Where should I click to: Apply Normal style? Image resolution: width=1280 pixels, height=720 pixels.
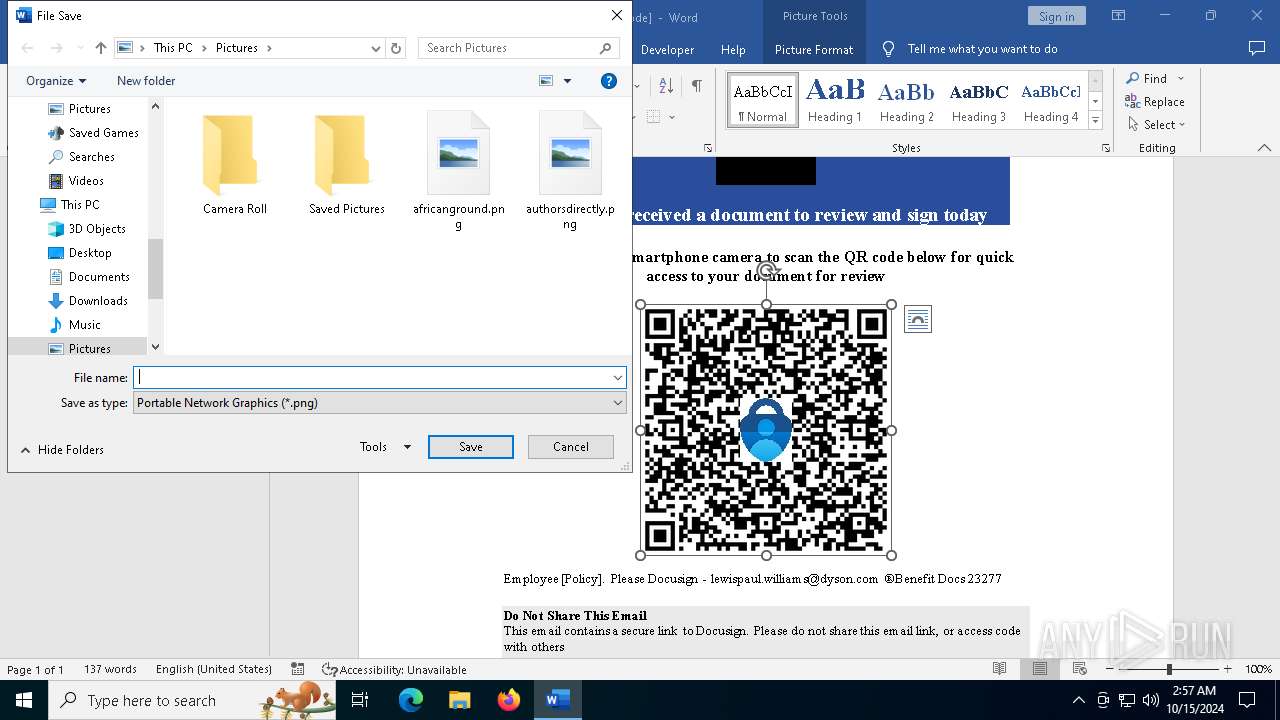[x=763, y=100]
